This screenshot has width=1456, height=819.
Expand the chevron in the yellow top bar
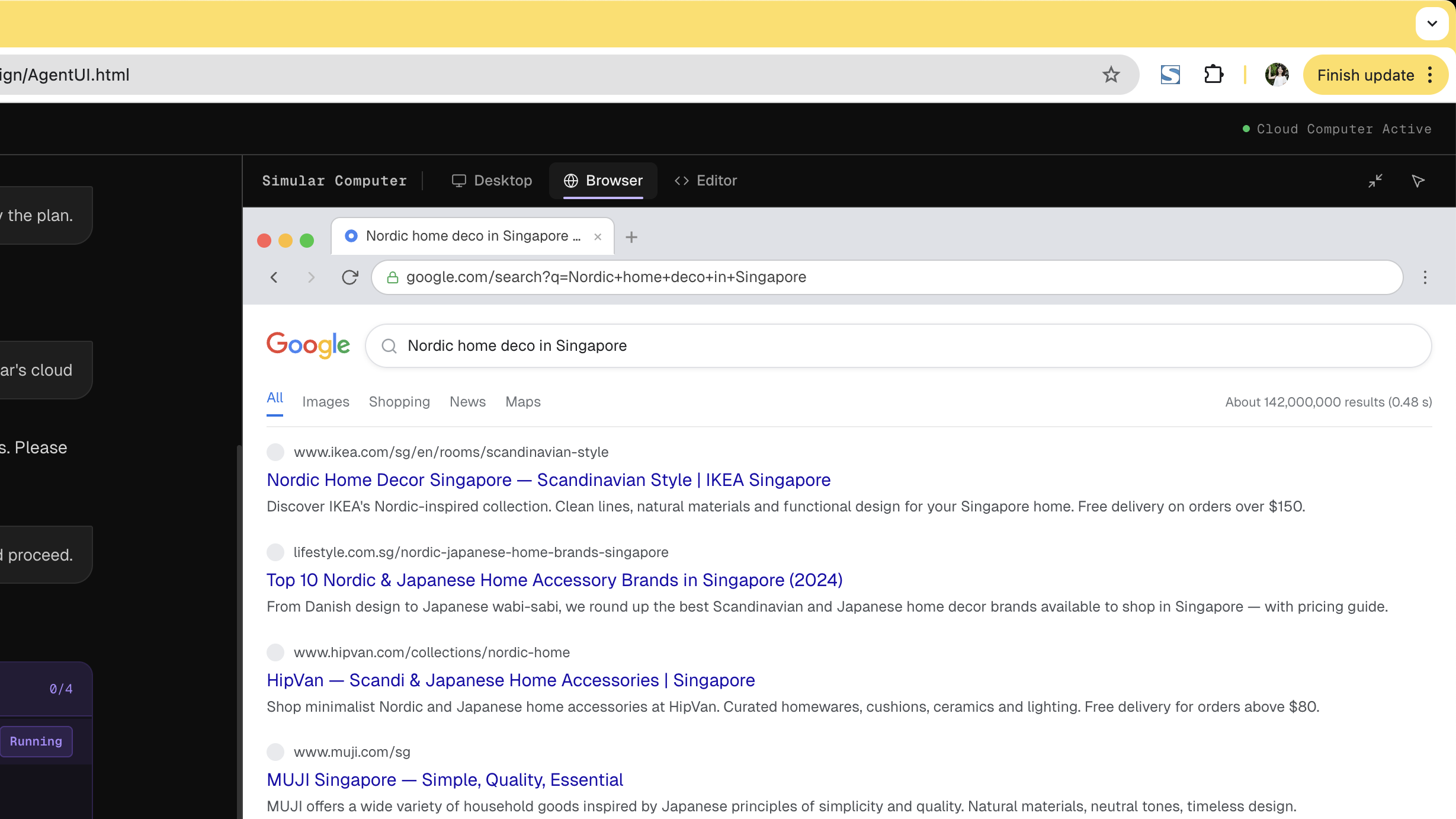click(1432, 24)
